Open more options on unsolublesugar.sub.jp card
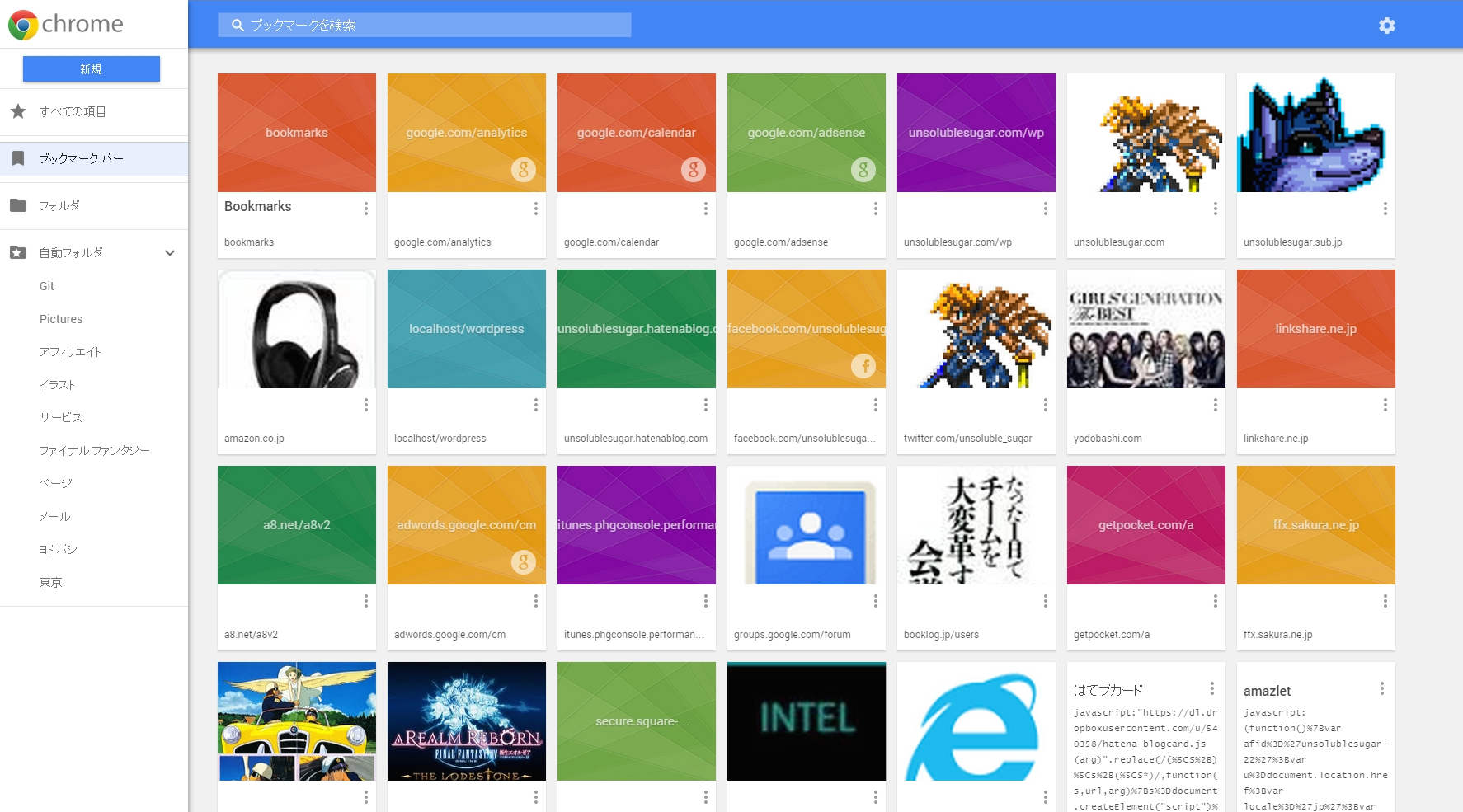 (1385, 209)
